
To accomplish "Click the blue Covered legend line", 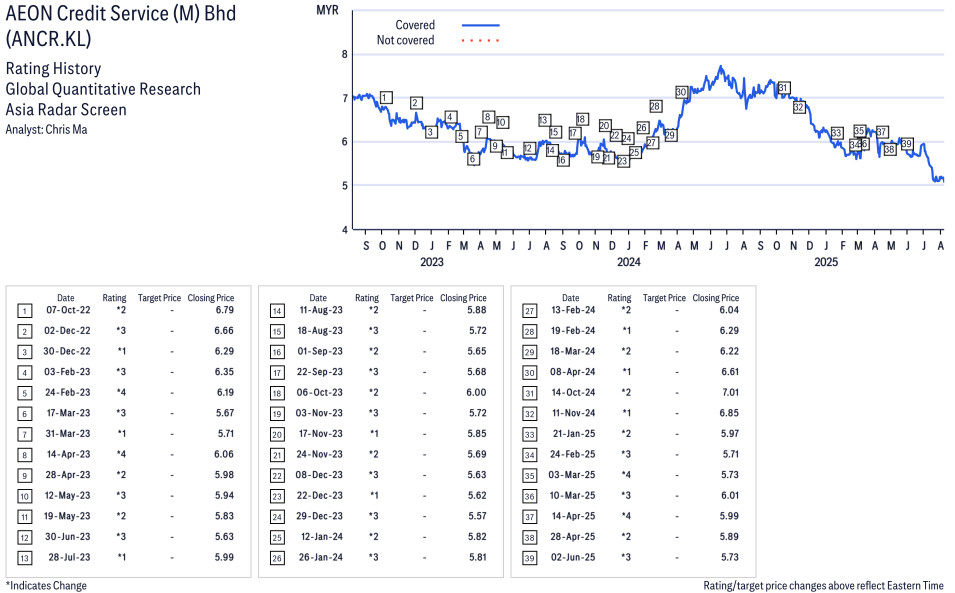I will tap(481, 26).
